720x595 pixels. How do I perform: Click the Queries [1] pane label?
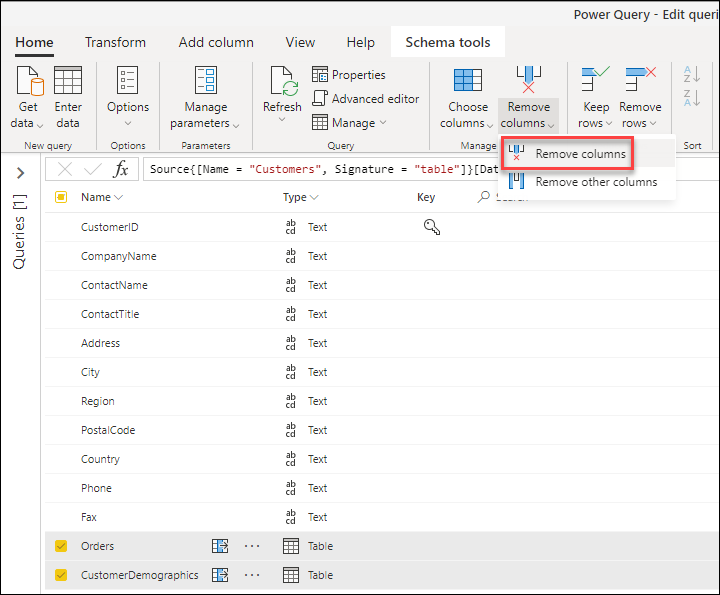tap(19, 232)
